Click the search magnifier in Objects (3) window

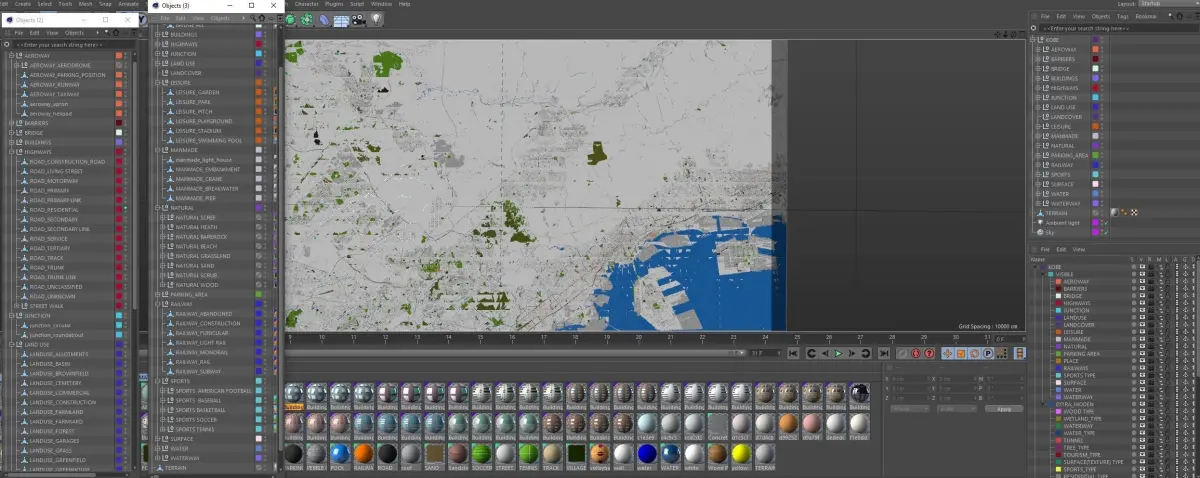(x=252, y=17)
